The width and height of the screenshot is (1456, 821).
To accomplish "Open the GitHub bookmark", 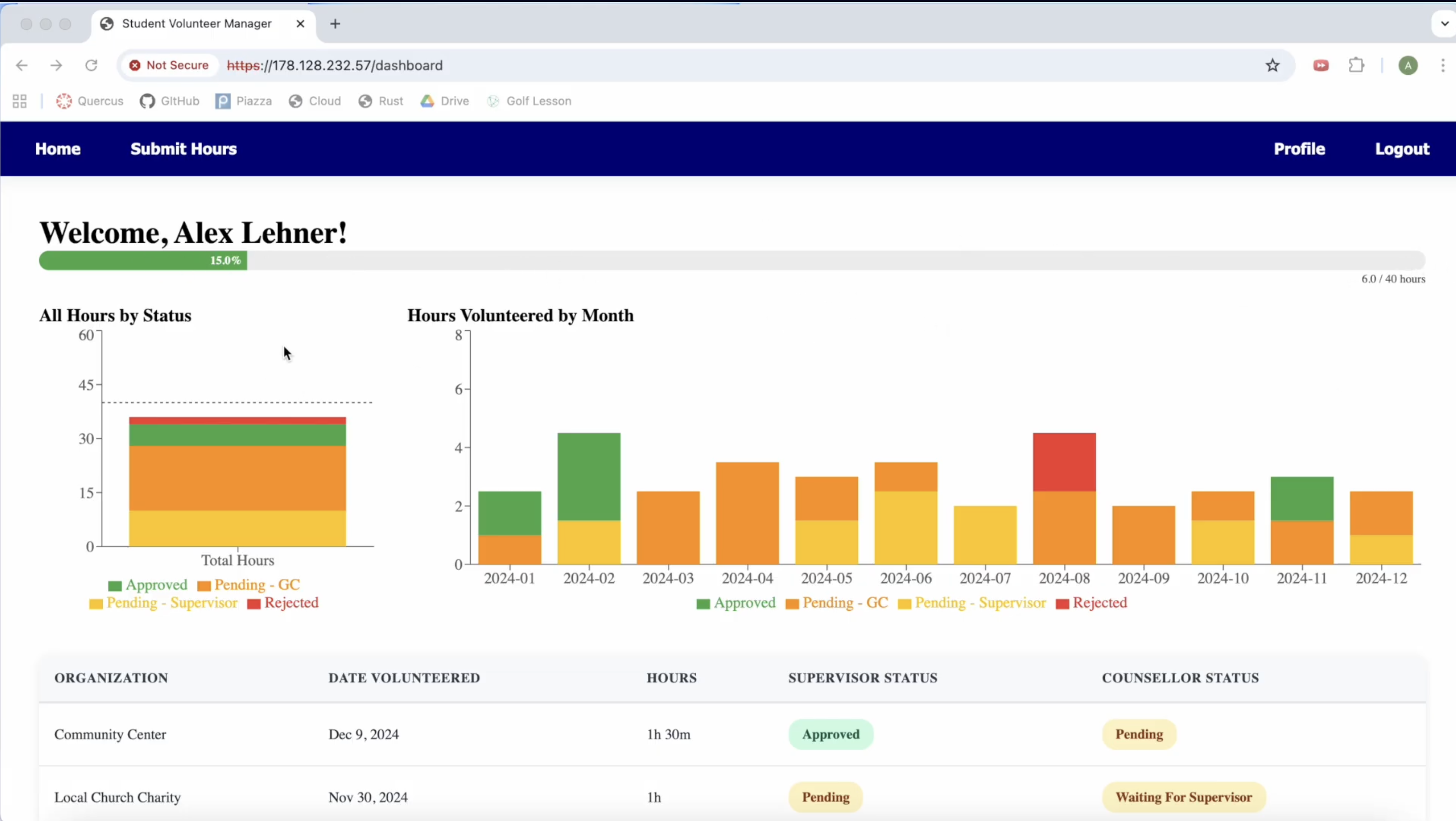I will pyautogui.click(x=169, y=101).
